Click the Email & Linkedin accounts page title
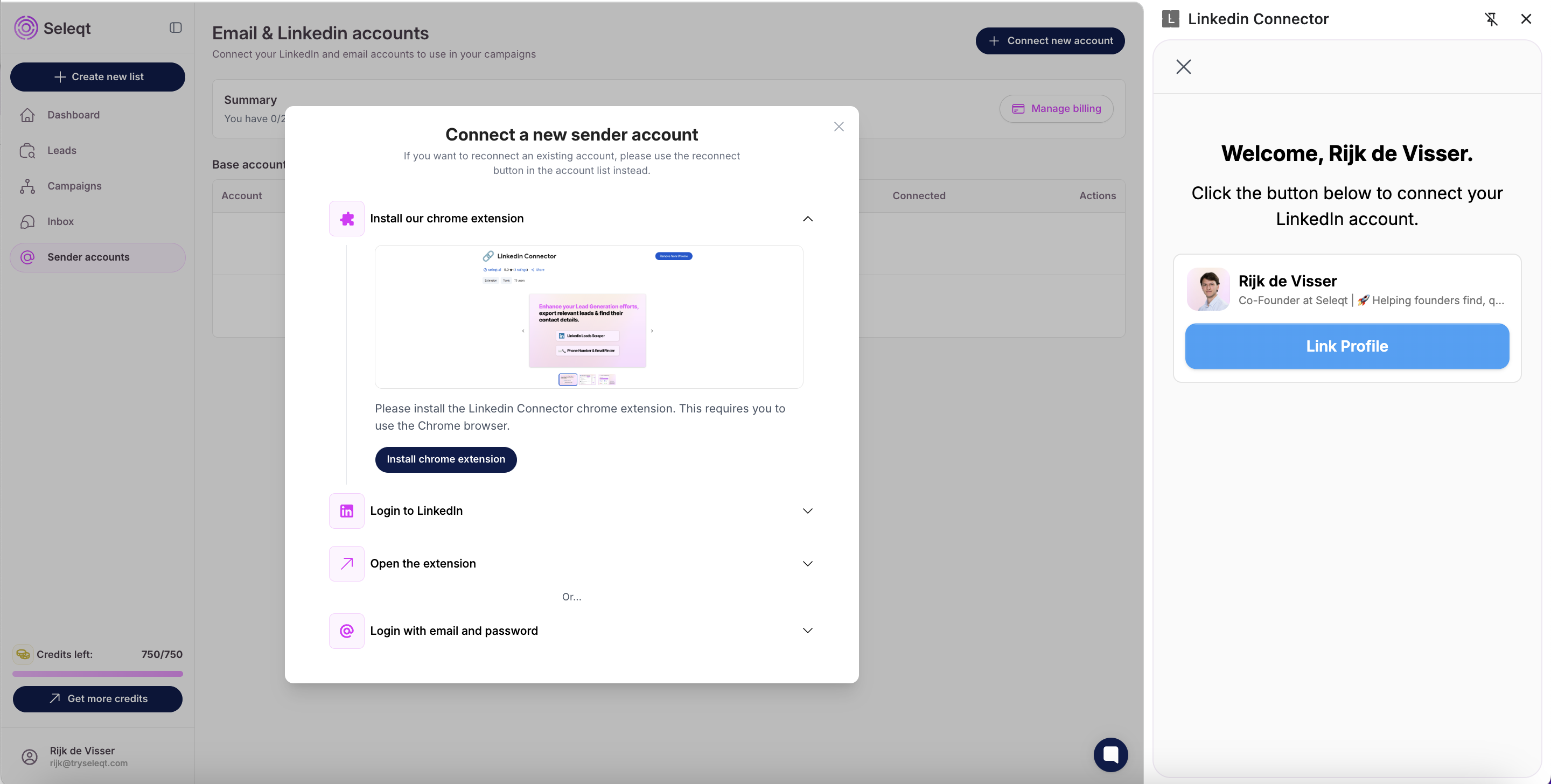 pos(320,33)
